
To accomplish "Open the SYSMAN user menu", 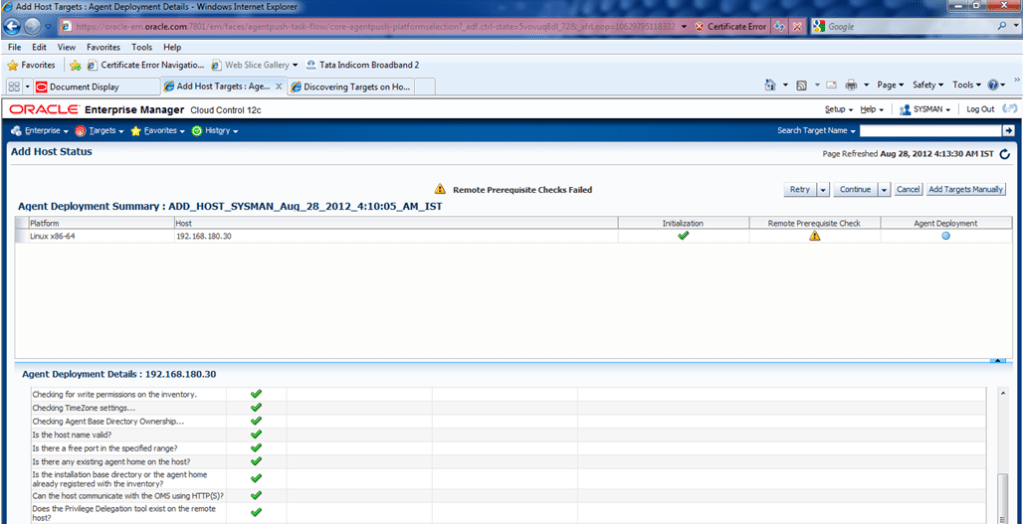I will tap(925, 109).
